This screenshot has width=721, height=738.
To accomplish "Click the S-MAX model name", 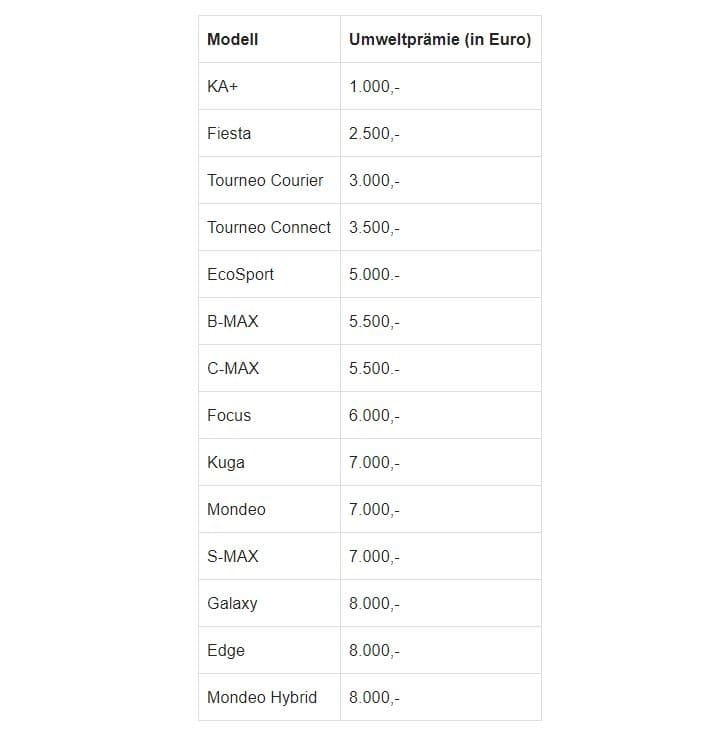I will pos(232,556).
